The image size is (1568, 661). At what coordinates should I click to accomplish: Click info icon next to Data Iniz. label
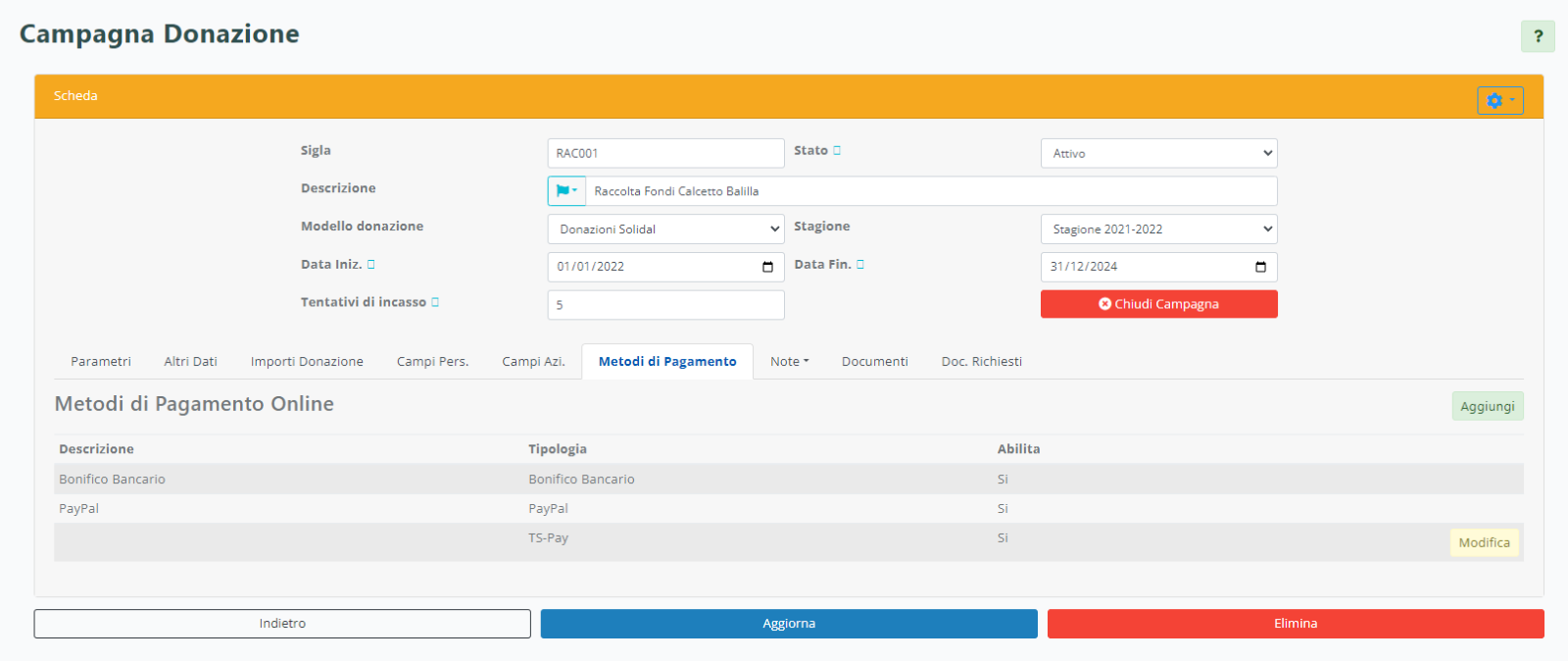pos(370,264)
